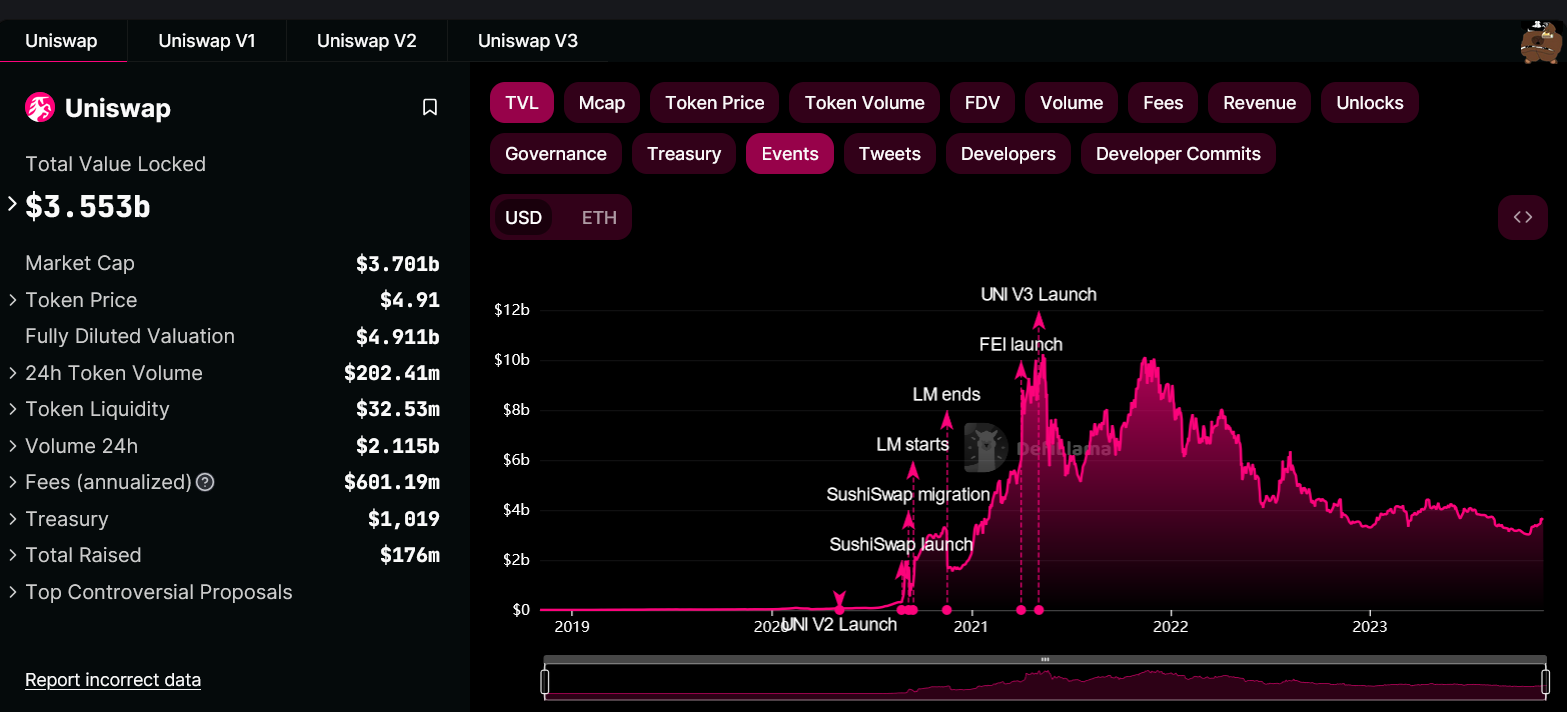Click the $3.553b TVL figure
1567x712 pixels.
[x=88, y=206]
